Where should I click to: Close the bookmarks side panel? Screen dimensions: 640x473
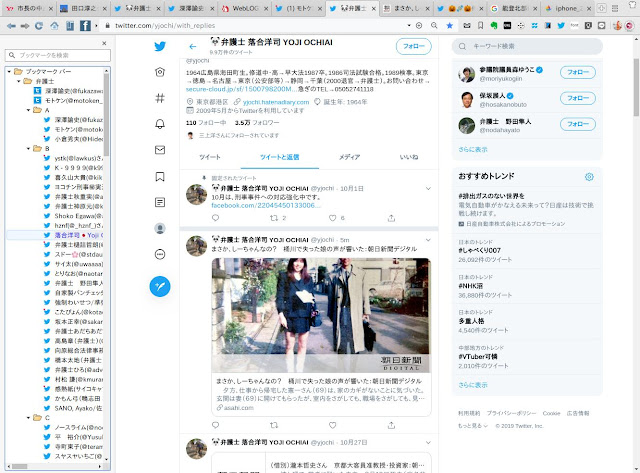(104, 43)
